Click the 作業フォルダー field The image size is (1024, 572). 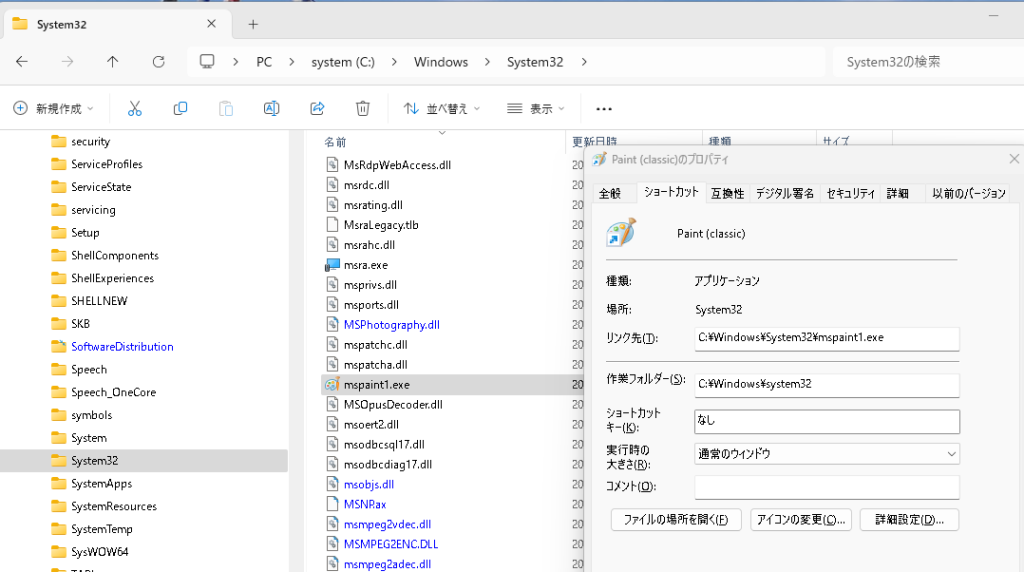(827, 385)
